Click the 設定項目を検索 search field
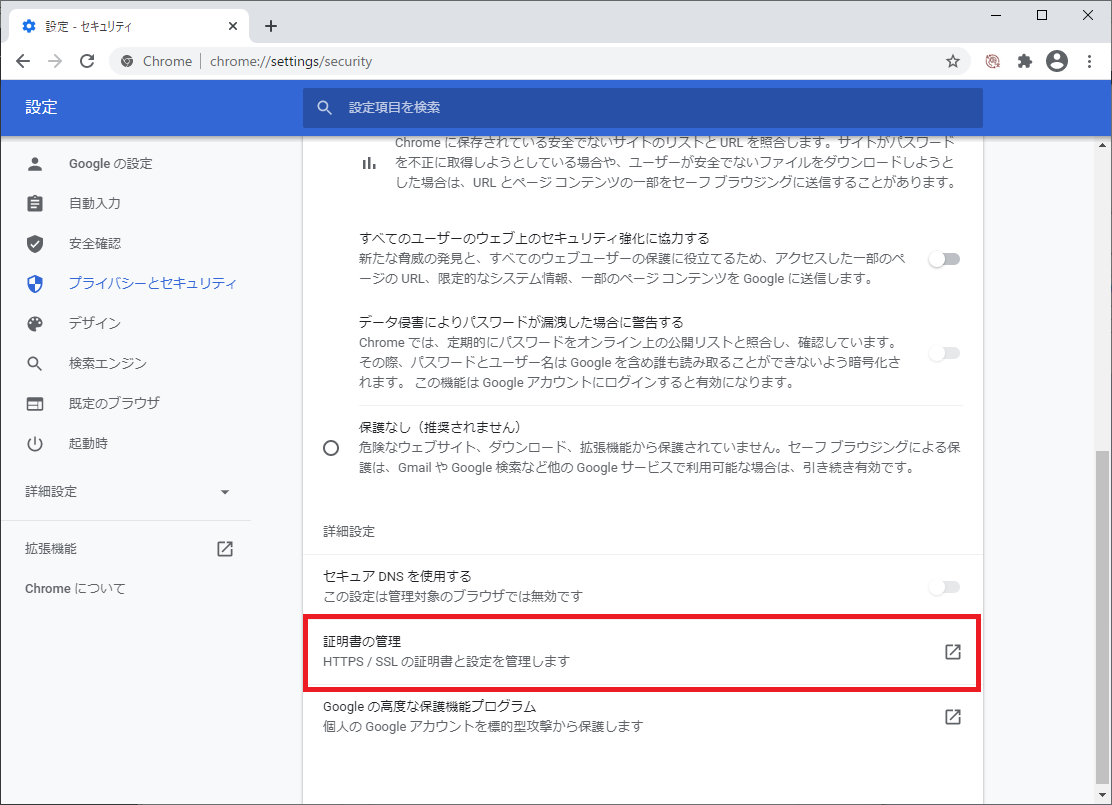The height and width of the screenshot is (805, 1112). coord(642,107)
